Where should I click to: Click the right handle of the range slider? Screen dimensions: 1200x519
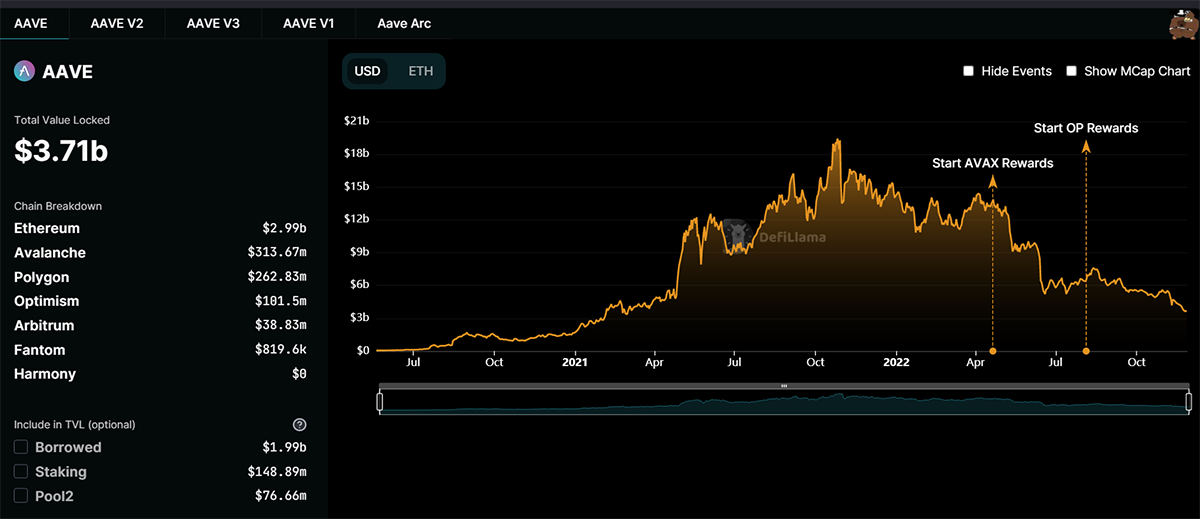(1188, 401)
